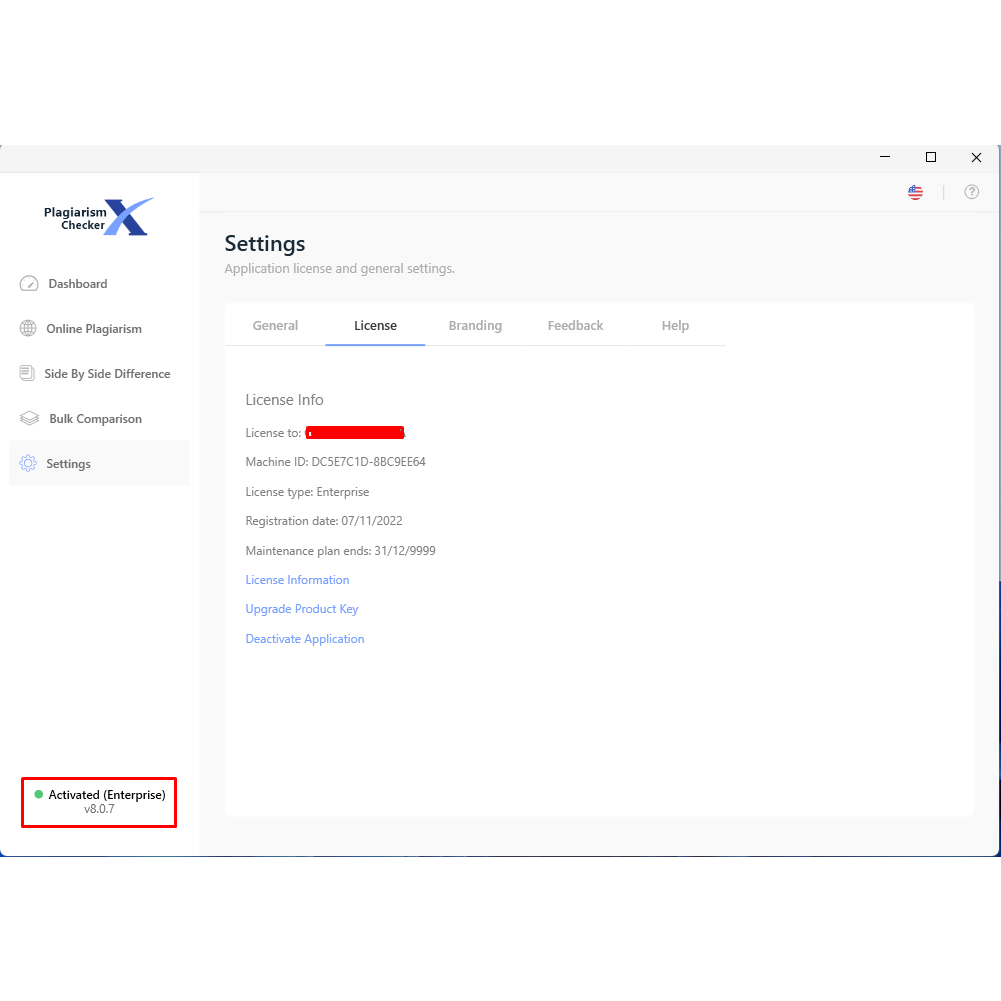Click the Activated (Enterprise) status label
This screenshot has height=1001, width=1001.
(x=106, y=795)
